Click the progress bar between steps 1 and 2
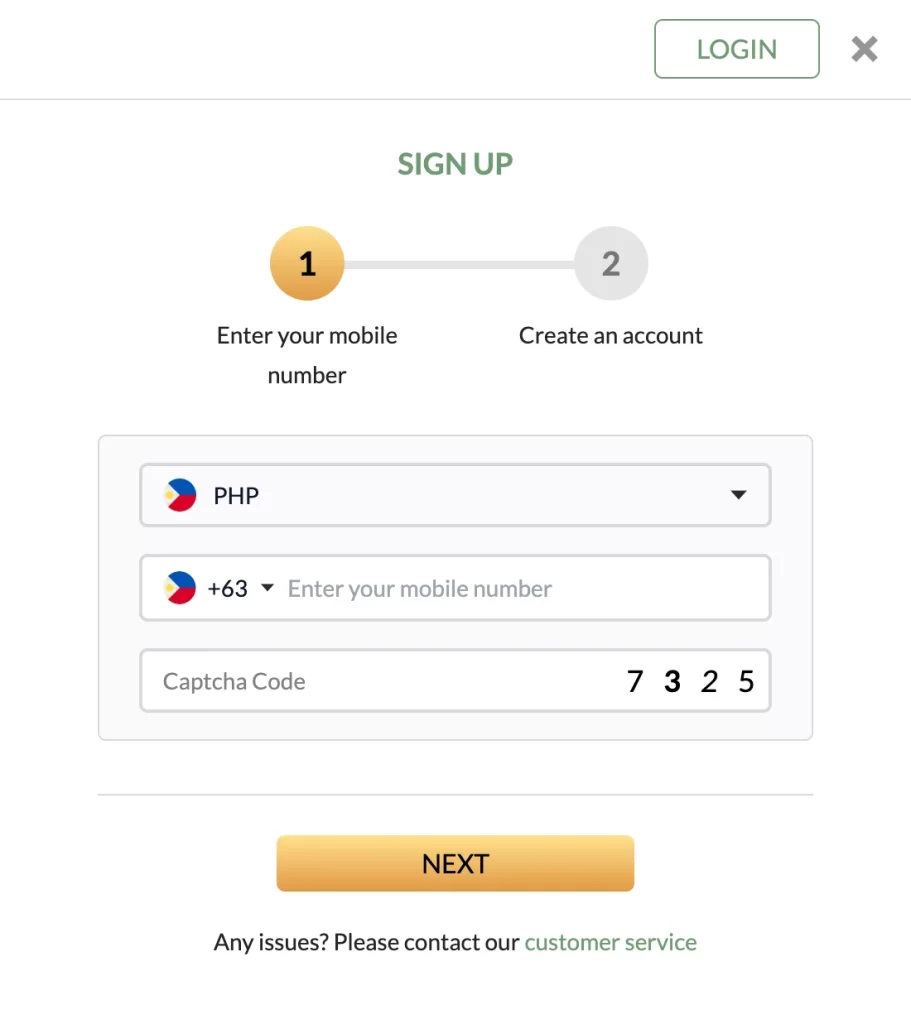 coord(459,263)
